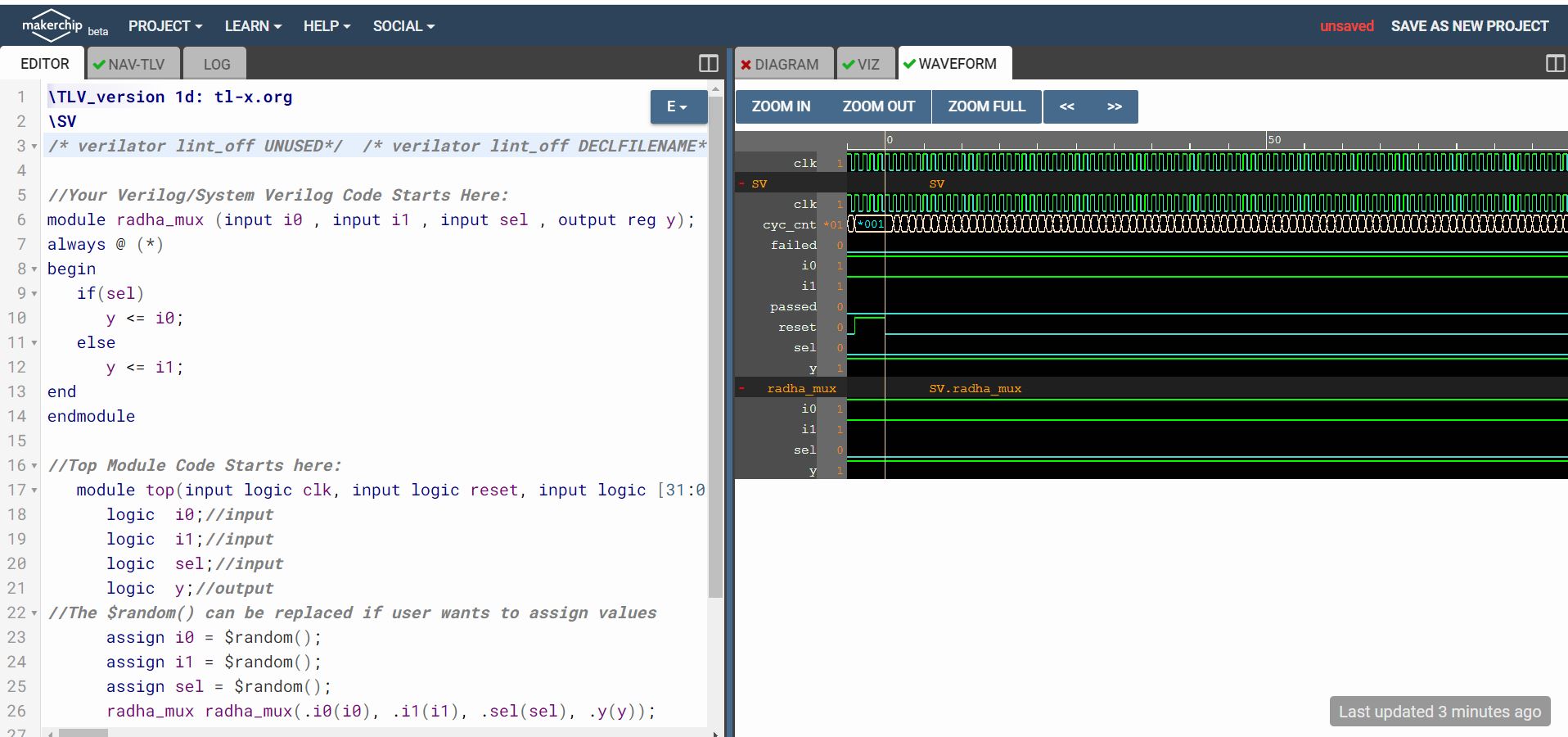Fold the begin block at line 8
This screenshot has width=1568, height=737.
[34, 269]
